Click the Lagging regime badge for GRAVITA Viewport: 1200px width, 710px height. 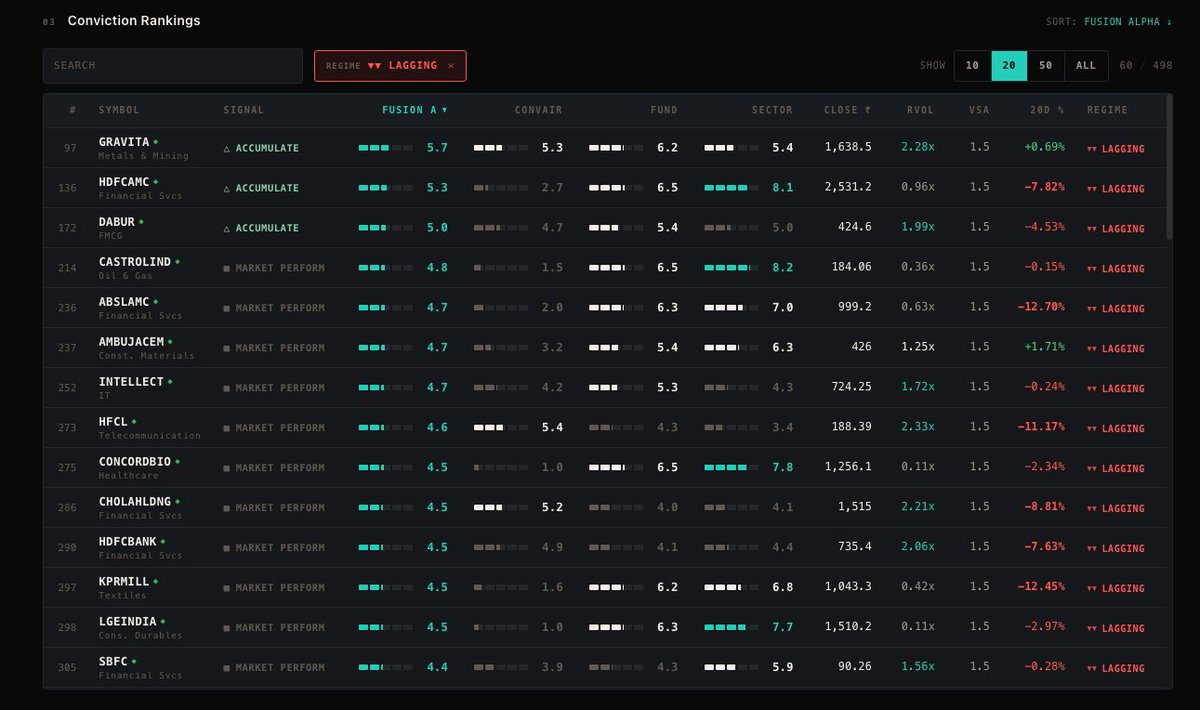(x=1115, y=148)
